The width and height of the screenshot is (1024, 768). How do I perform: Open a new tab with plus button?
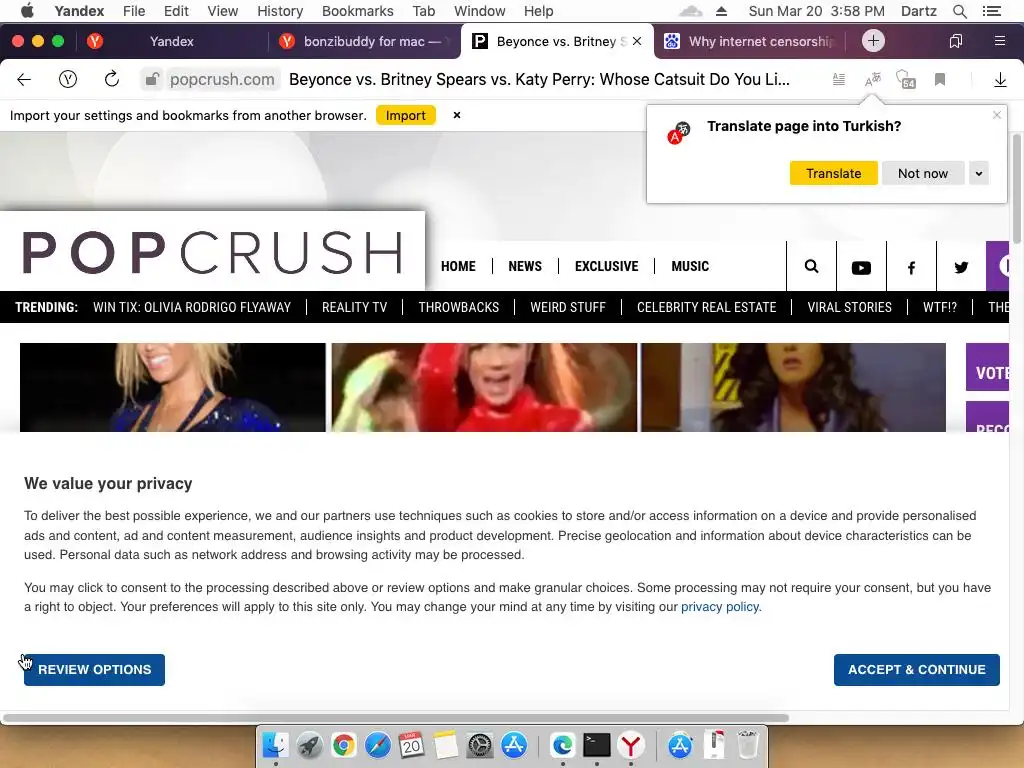[x=873, y=41]
